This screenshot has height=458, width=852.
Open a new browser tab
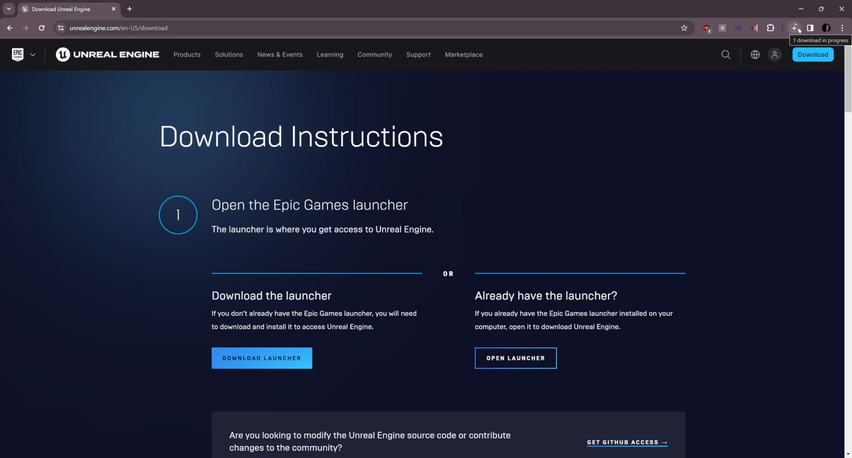[129, 9]
